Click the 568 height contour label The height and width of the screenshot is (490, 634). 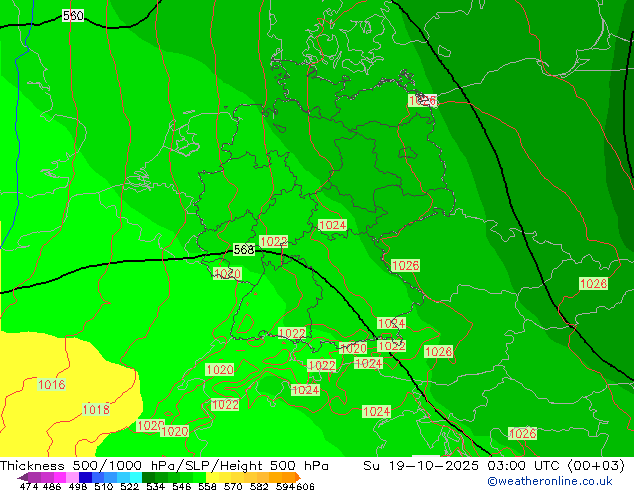[244, 249]
